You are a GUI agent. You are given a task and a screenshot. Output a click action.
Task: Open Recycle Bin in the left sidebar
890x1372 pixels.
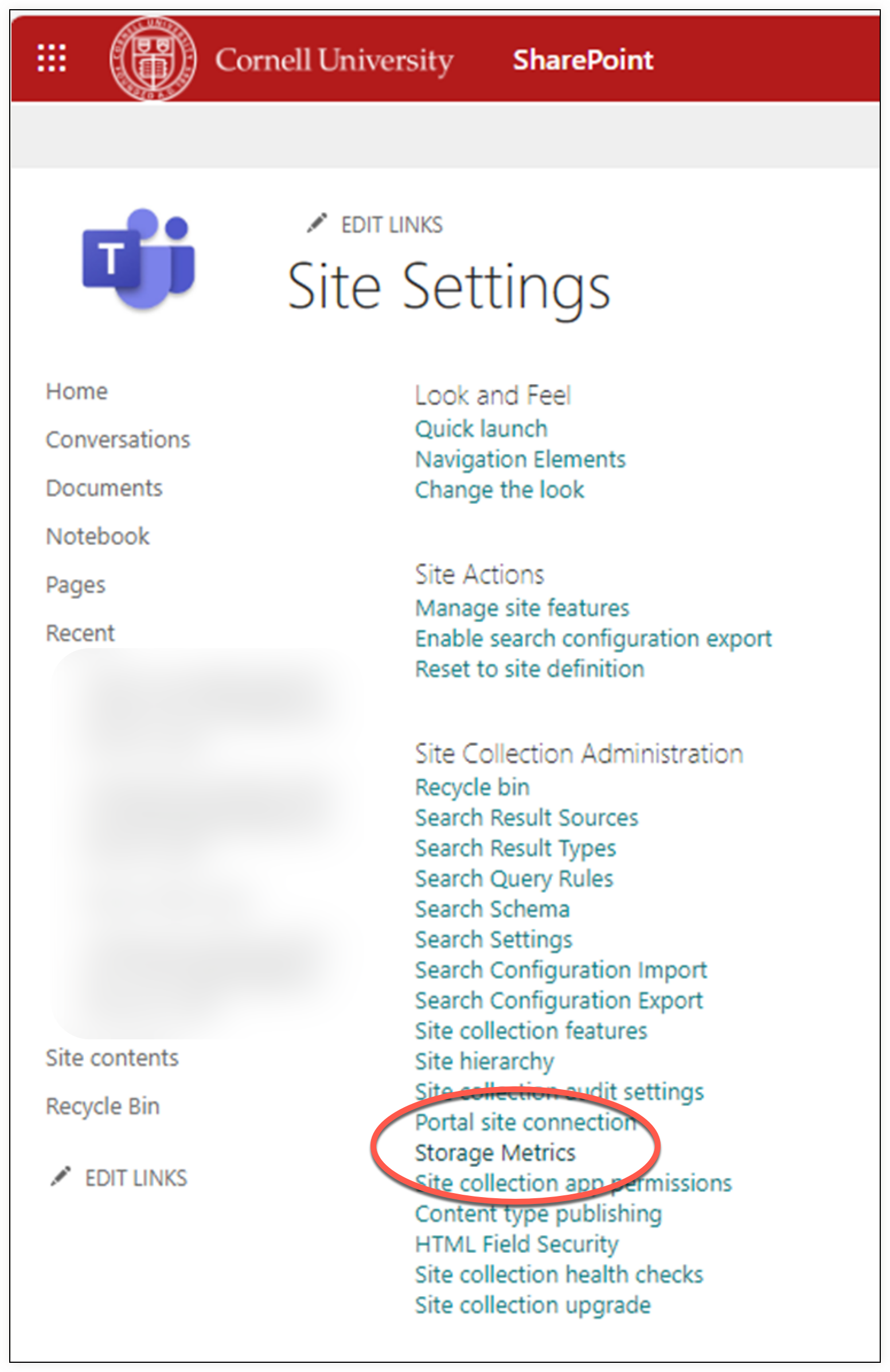(x=103, y=1106)
